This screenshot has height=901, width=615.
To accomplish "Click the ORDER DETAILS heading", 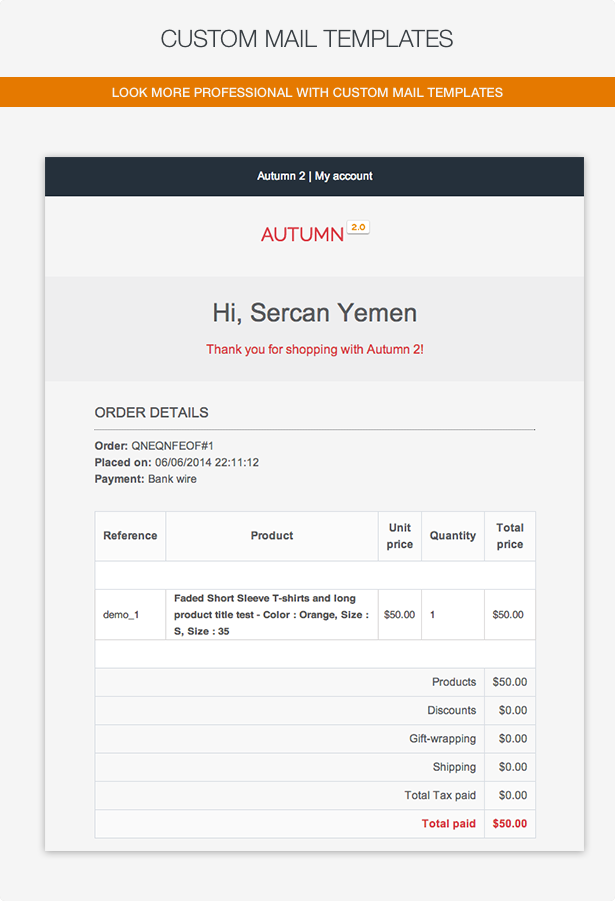I will coord(151,413).
